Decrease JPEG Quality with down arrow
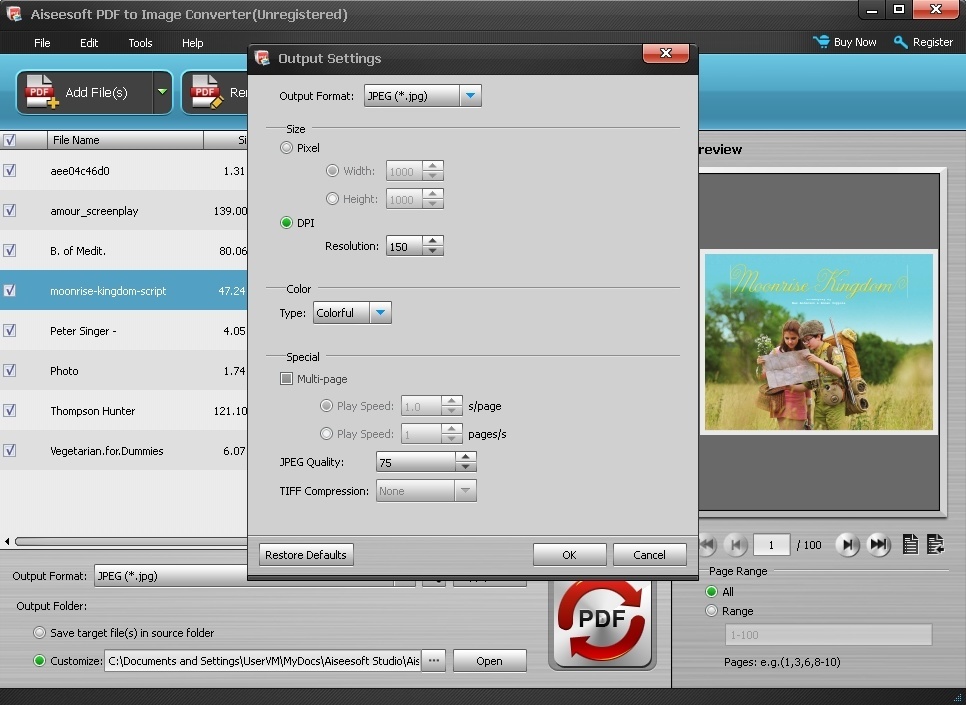The image size is (966, 705). 466,467
